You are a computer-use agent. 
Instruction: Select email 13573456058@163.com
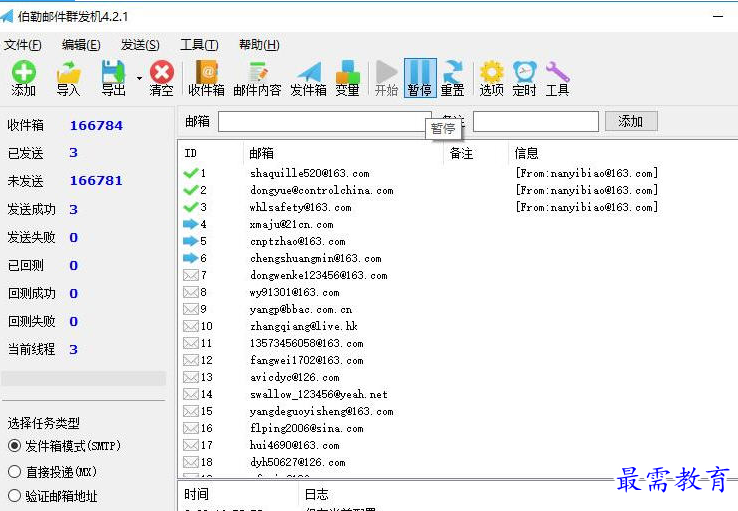coord(307,343)
